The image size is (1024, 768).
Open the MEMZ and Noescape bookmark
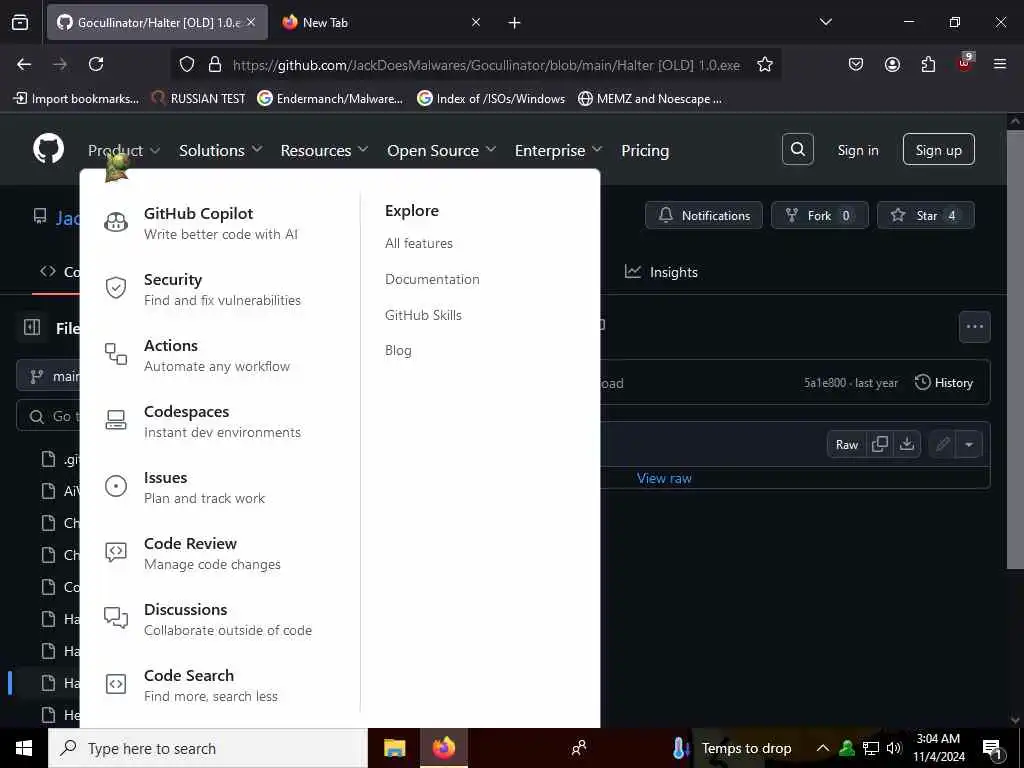[x=650, y=99]
